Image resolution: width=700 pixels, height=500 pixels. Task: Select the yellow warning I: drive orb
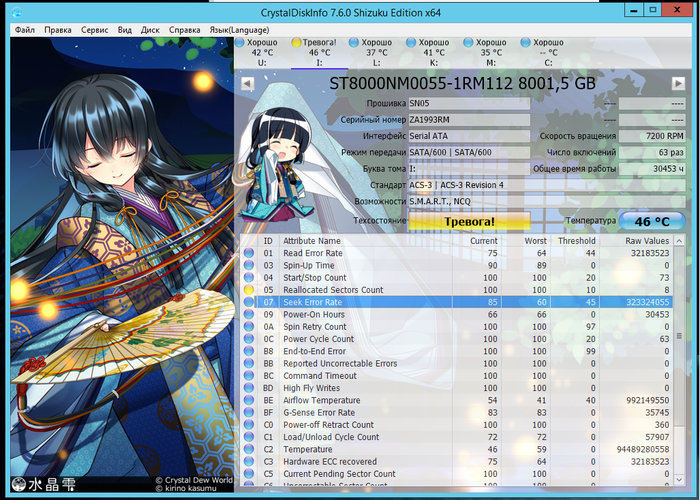click(297, 44)
